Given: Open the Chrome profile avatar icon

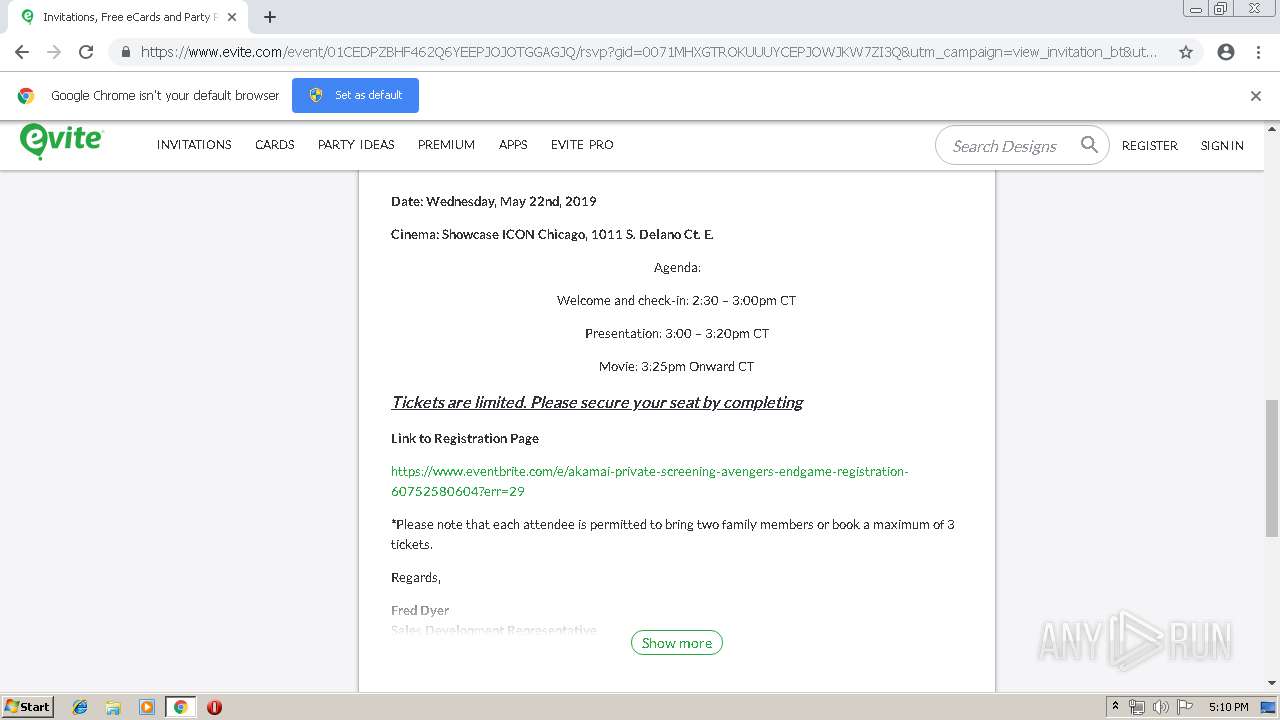Looking at the screenshot, I should (1226, 52).
